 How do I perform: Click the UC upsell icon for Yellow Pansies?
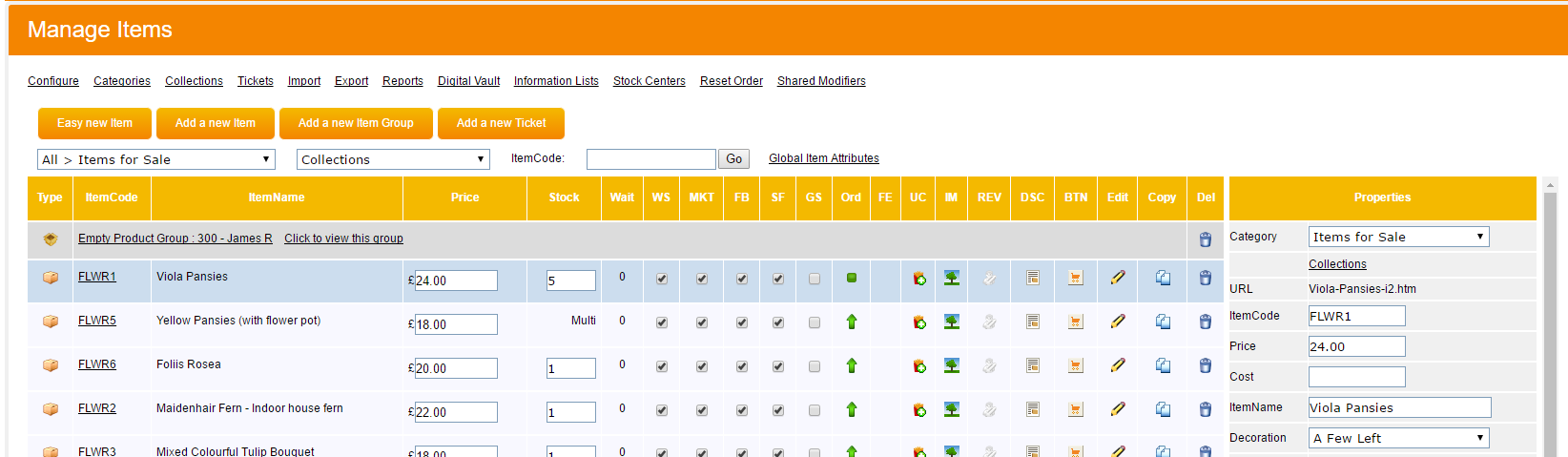[x=918, y=322]
